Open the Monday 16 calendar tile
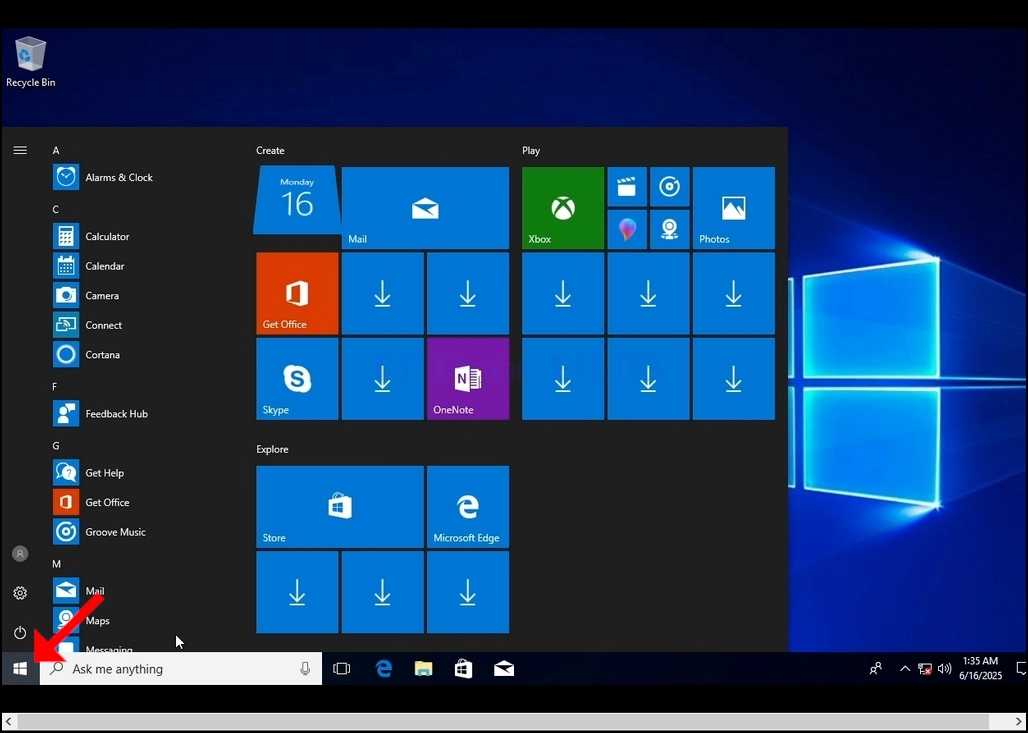 pos(297,200)
